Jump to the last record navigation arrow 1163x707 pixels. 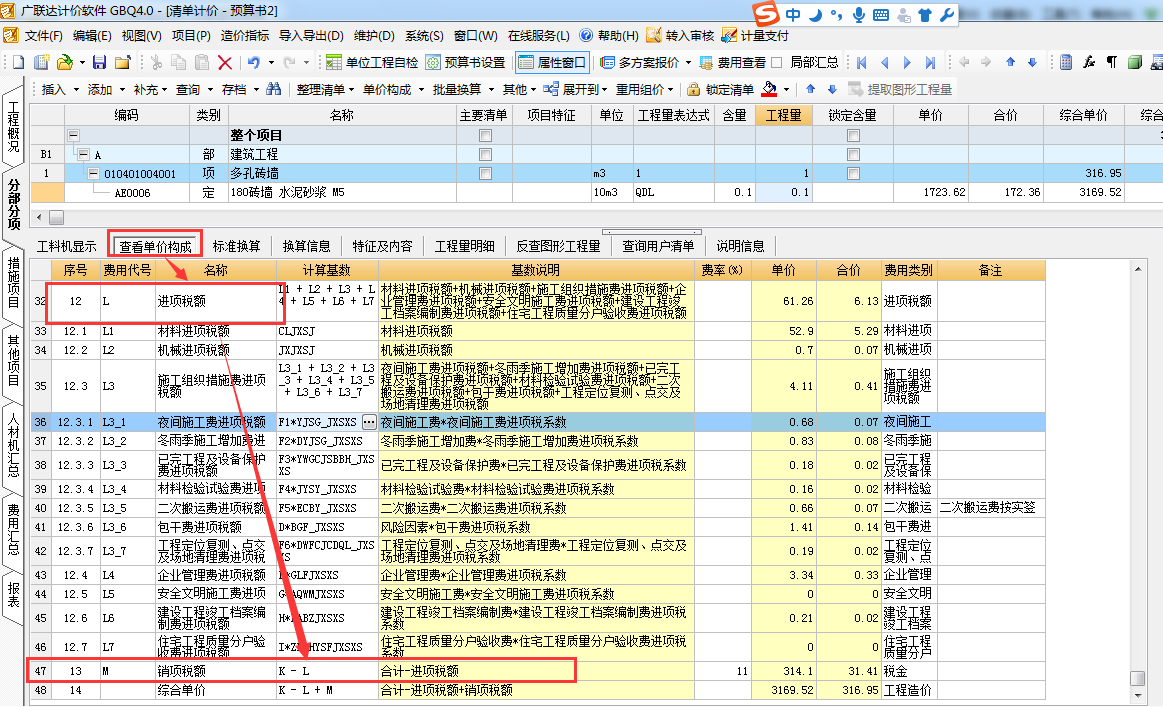(930, 62)
